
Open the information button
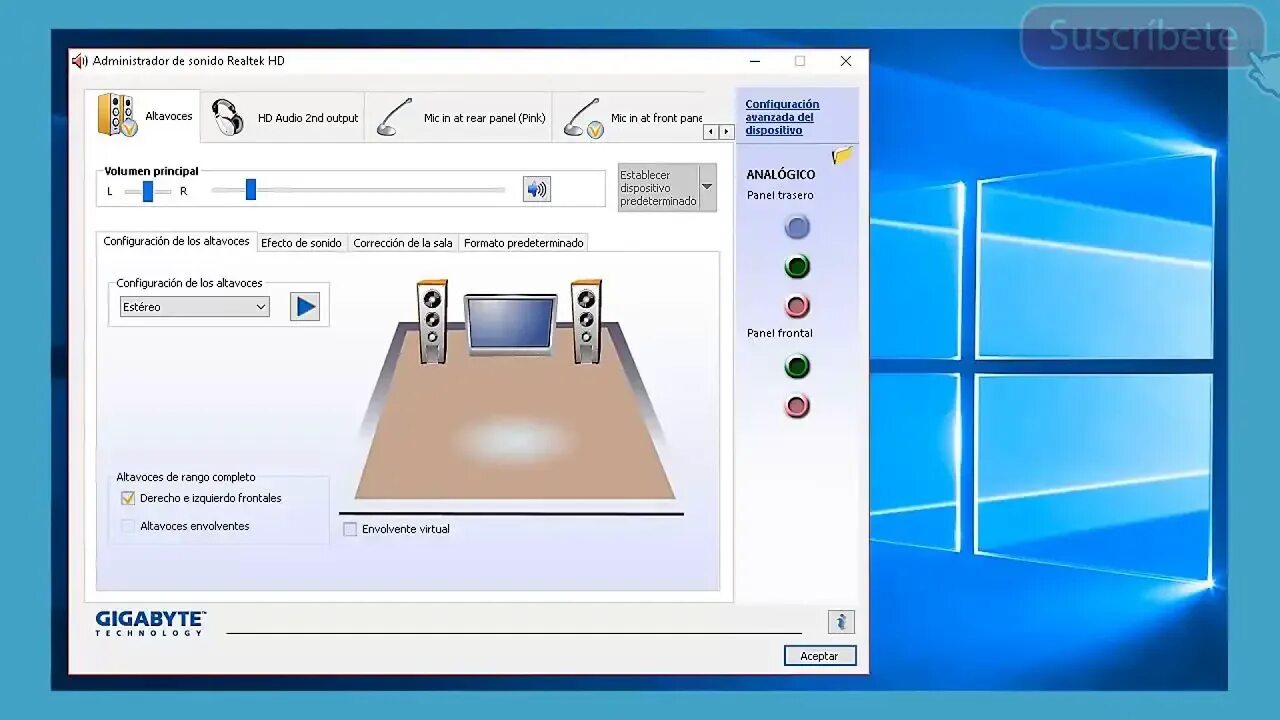click(841, 622)
